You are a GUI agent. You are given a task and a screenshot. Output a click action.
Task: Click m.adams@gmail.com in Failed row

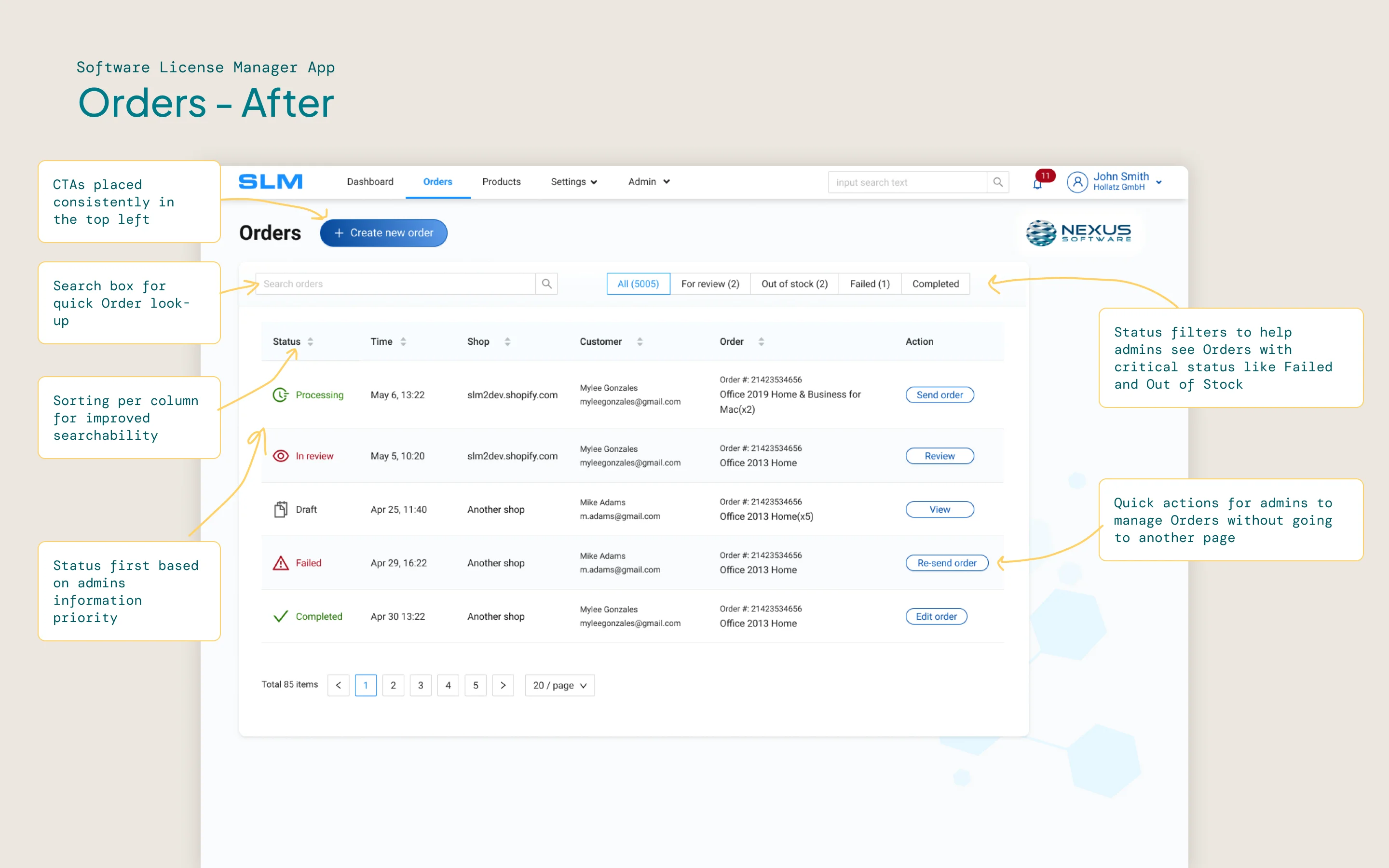620,570
